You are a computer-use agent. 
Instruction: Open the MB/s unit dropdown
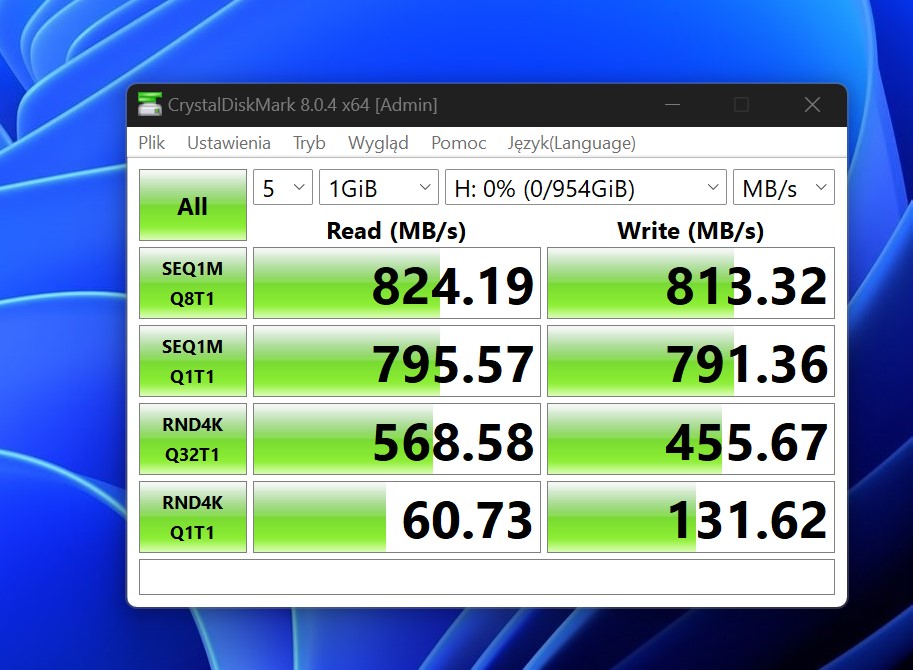[784, 187]
